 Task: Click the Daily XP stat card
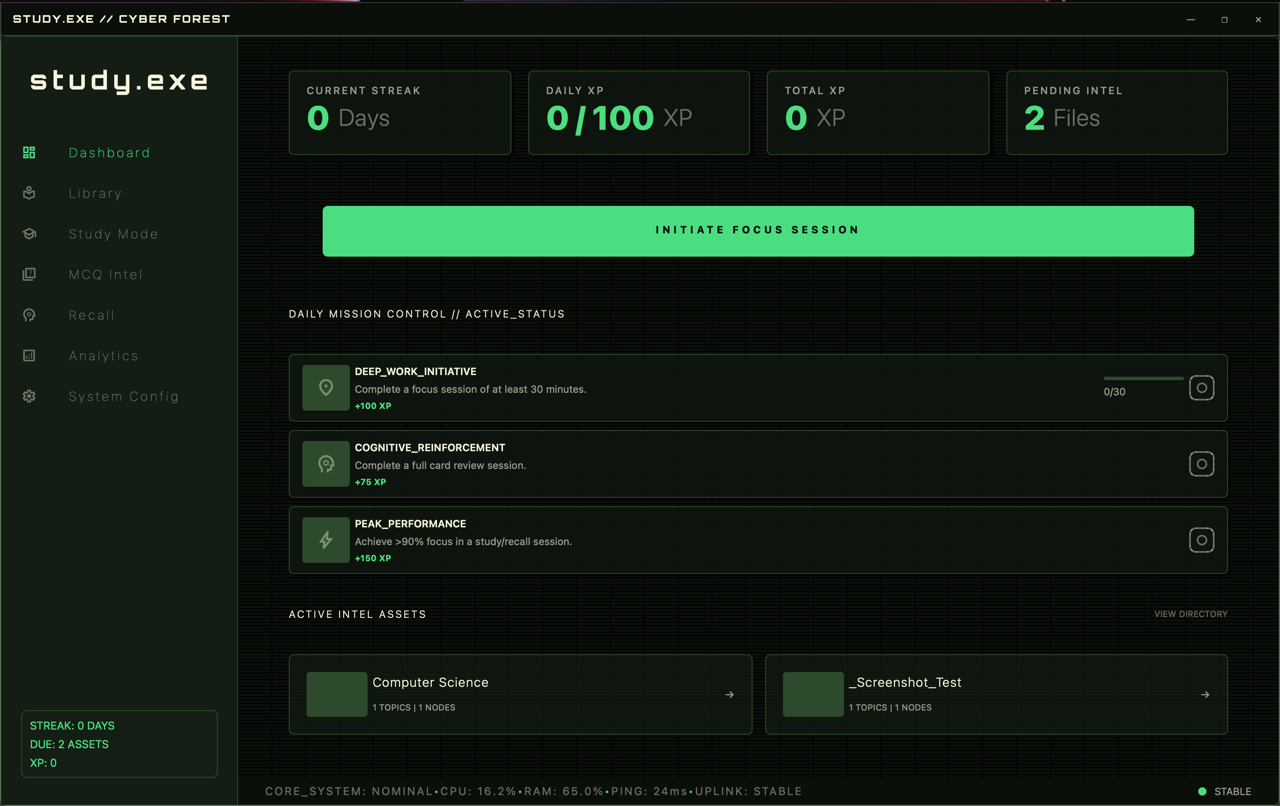coord(639,113)
